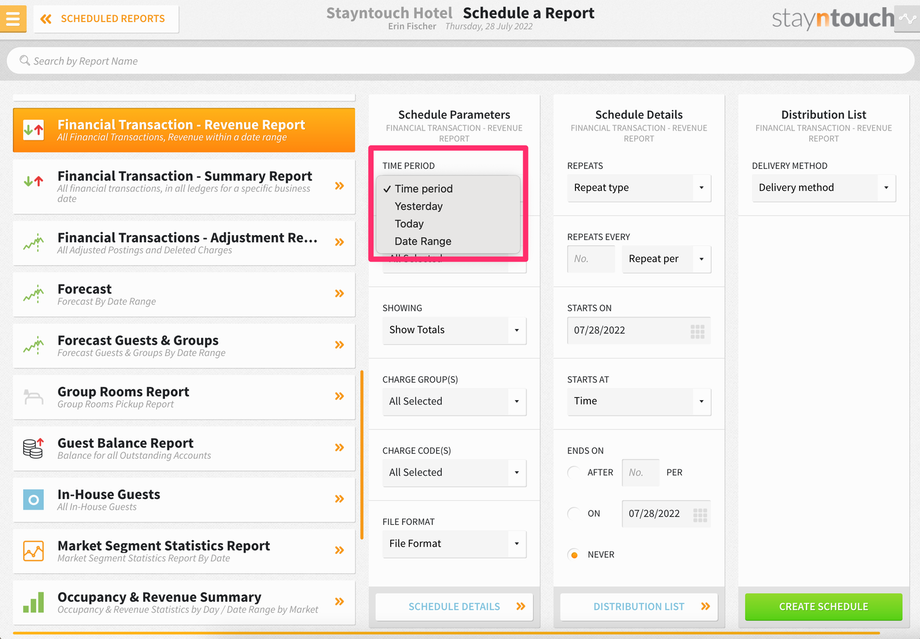Open the Charge Code(s) dropdown

point(454,473)
